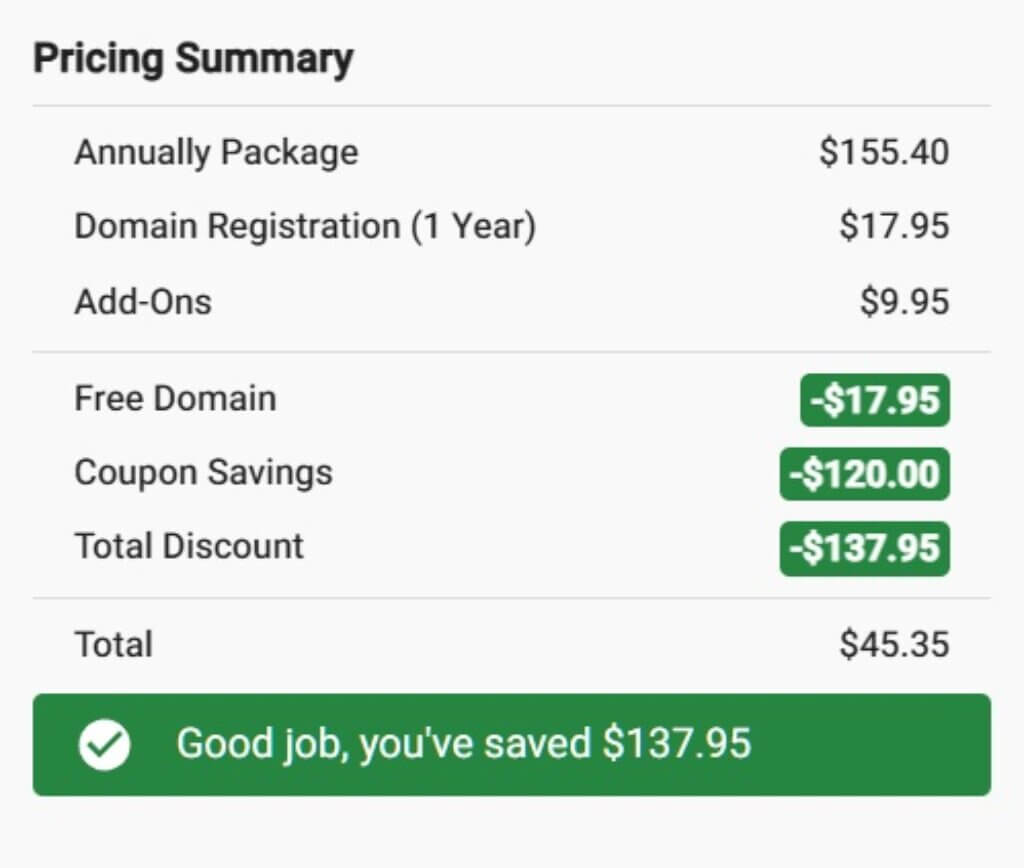This screenshot has width=1024, height=868.
Task: Select the Total Discount -$137.95 badge
Action: 864,546
